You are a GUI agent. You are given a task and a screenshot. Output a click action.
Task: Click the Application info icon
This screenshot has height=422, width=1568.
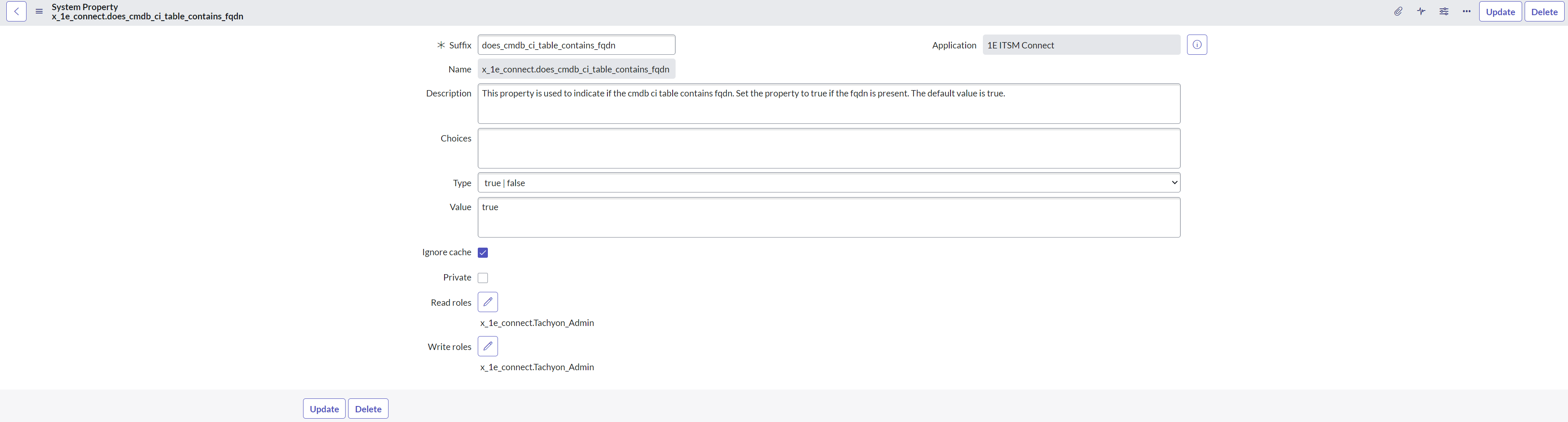pyautogui.click(x=1197, y=45)
